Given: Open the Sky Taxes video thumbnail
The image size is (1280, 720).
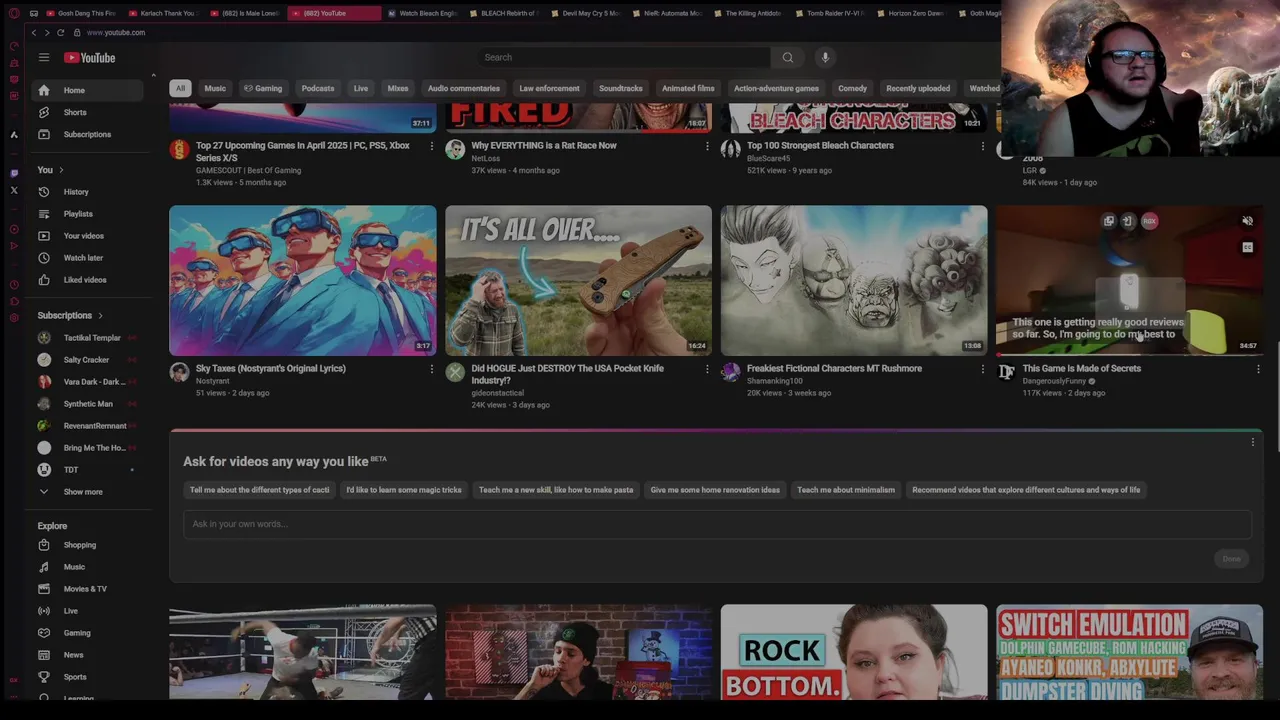Looking at the screenshot, I should point(303,280).
